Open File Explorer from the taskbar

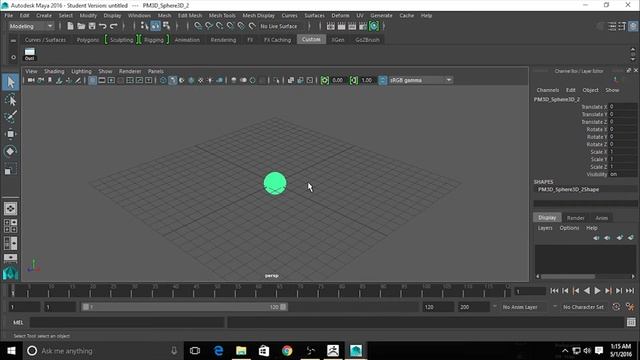tap(241, 351)
